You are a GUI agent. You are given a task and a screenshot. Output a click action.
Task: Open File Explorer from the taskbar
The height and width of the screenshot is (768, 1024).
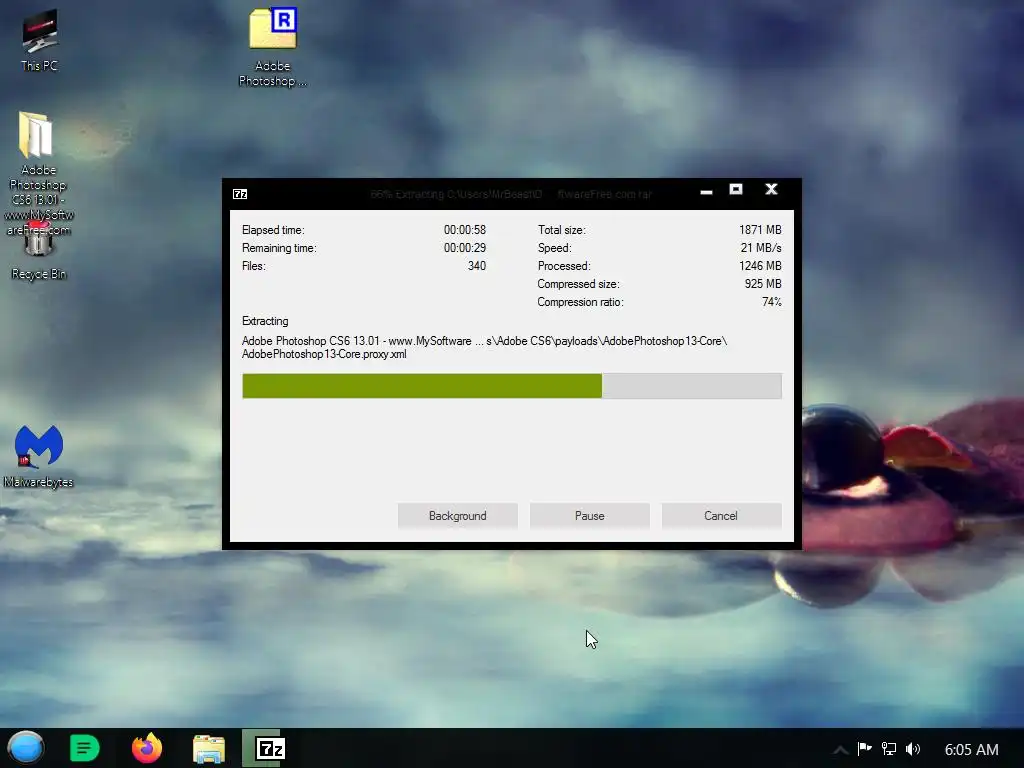[x=209, y=748]
